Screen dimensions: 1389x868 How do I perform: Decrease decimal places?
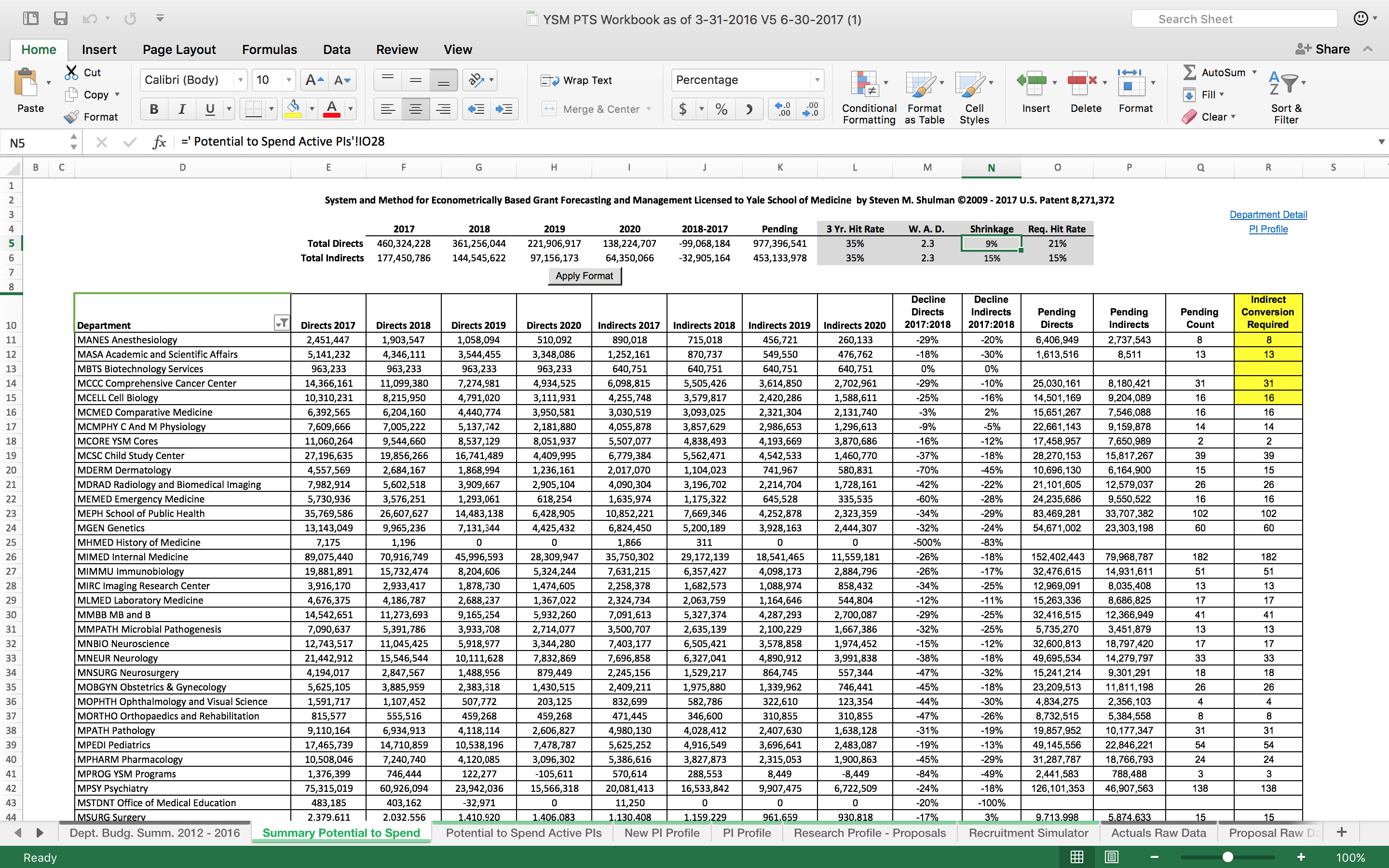810,109
